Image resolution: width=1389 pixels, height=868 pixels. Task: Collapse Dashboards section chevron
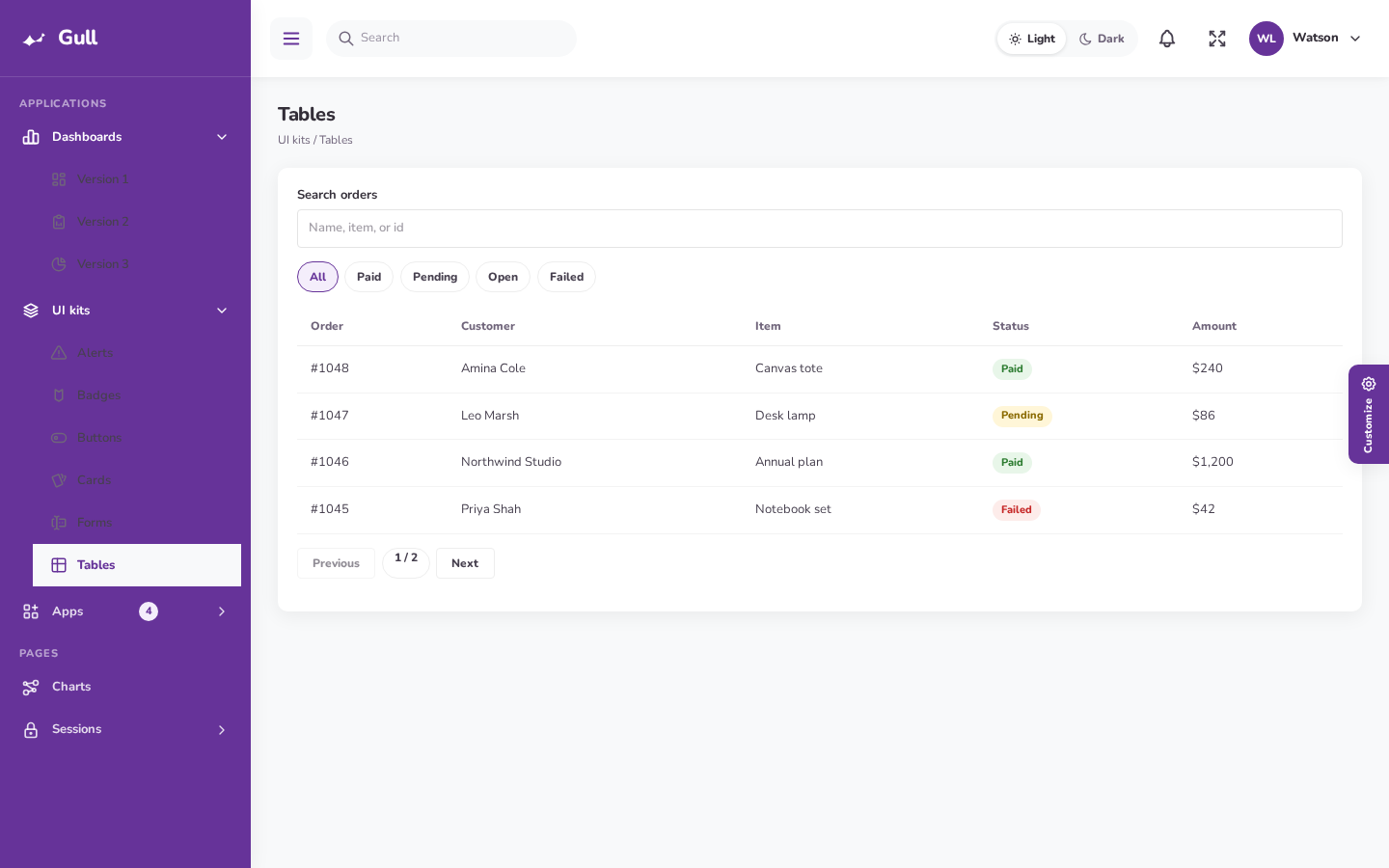(x=222, y=137)
